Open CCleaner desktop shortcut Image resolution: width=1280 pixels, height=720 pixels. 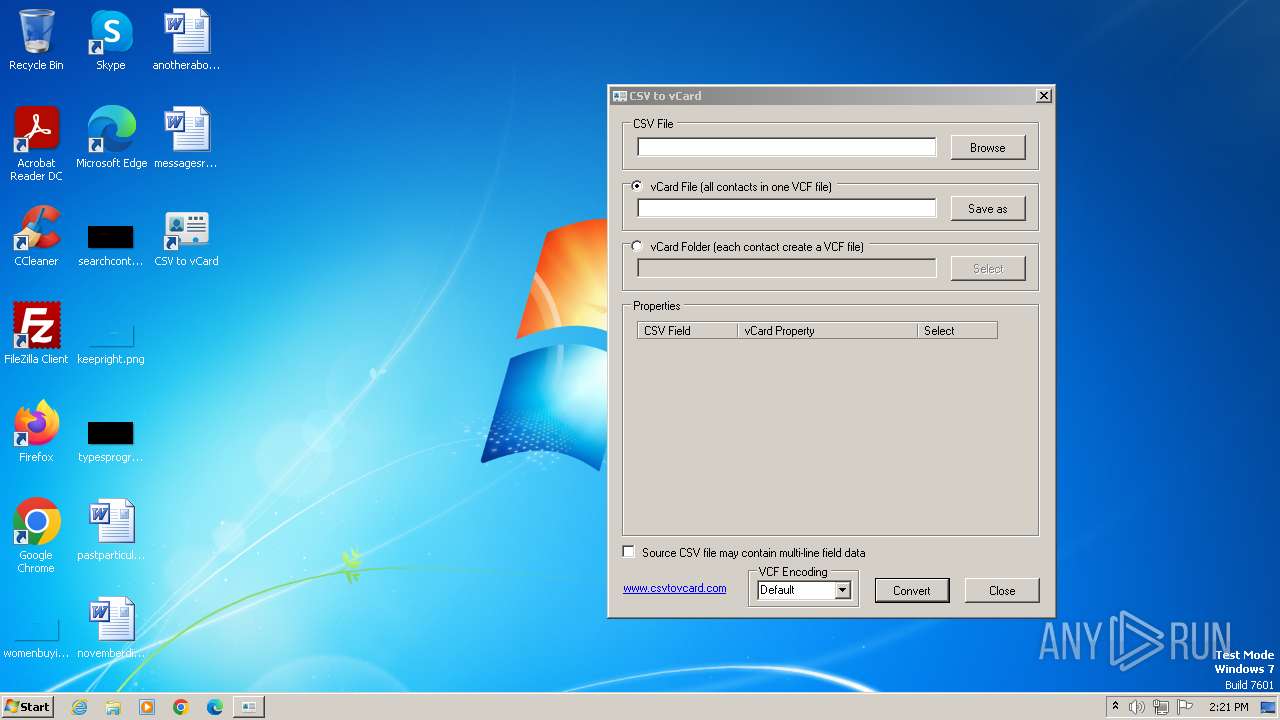[36, 236]
